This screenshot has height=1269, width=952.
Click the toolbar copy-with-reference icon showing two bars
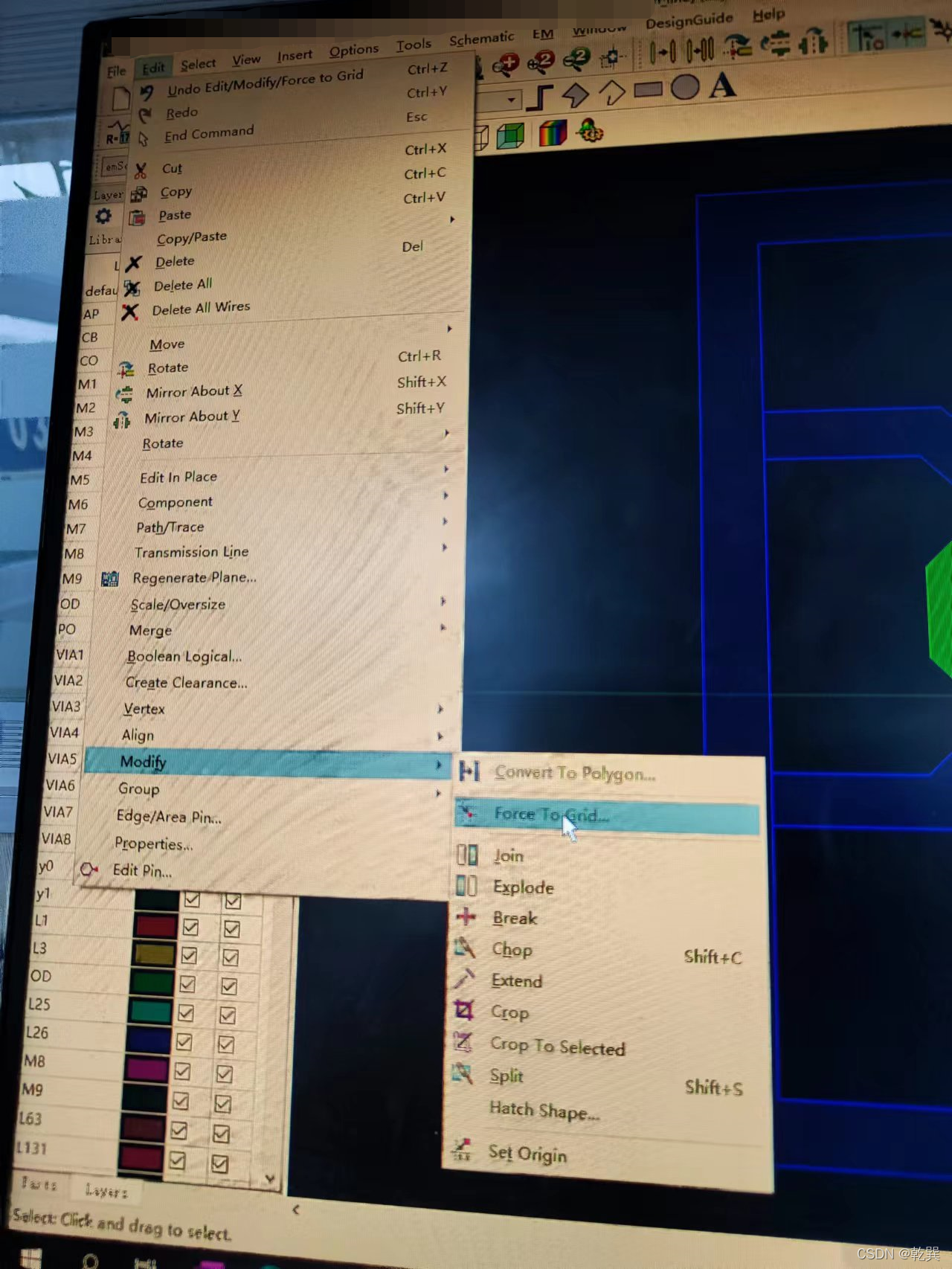(x=700, y=49)
